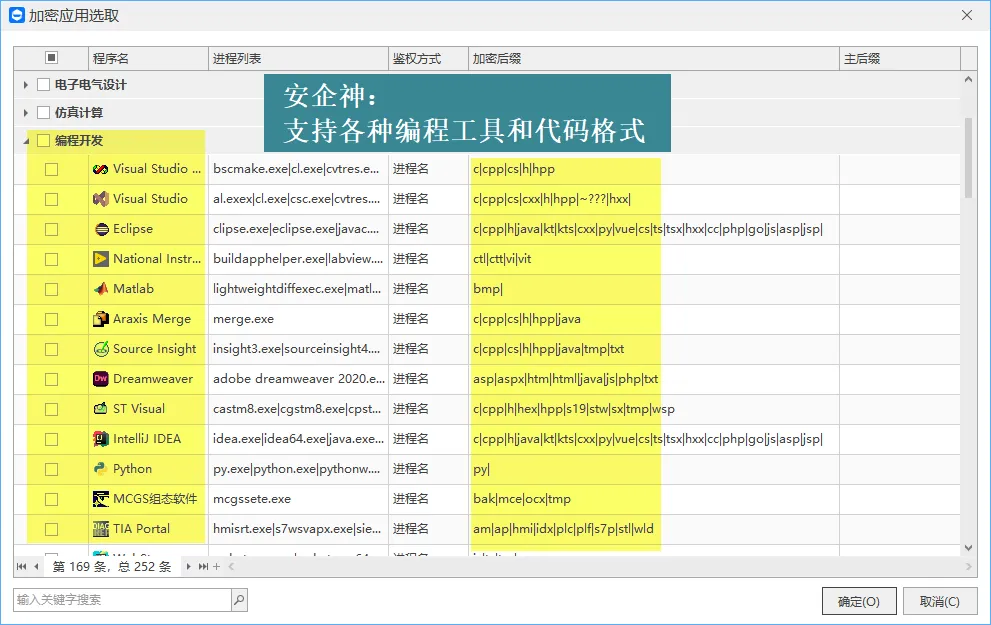Image resolution: width=991 pixels, height=625 pixels.
Task: Click the app logo in title bar
Action: pos(16,15)
